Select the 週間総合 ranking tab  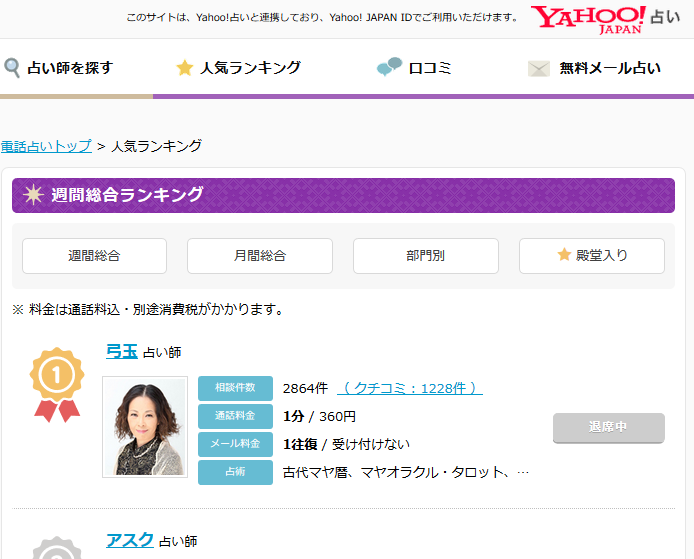[x=94, y=256]
